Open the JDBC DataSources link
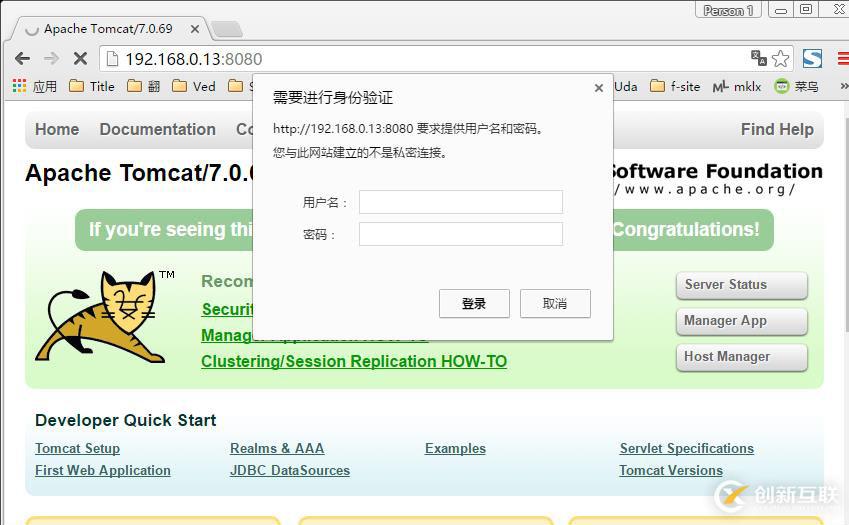 point(290,470)
